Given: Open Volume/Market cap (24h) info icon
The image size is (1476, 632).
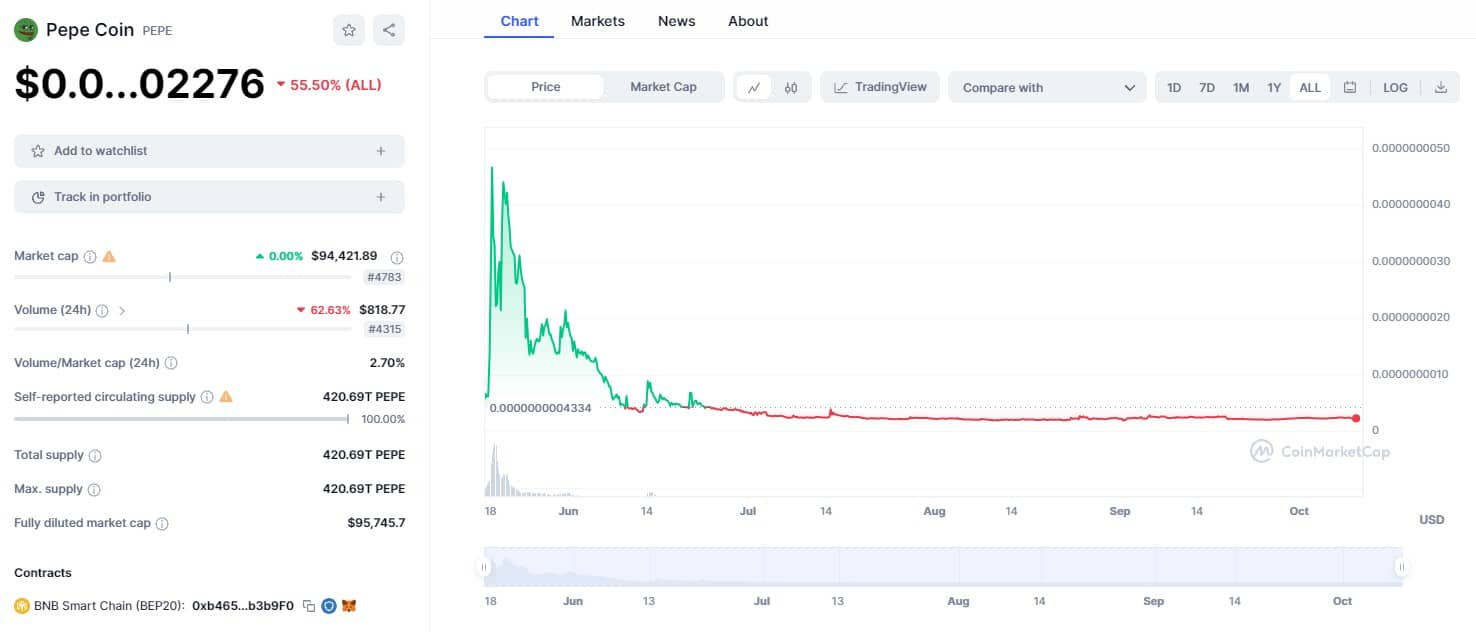Looking at the screenshot, I should [x=171, y=363].
